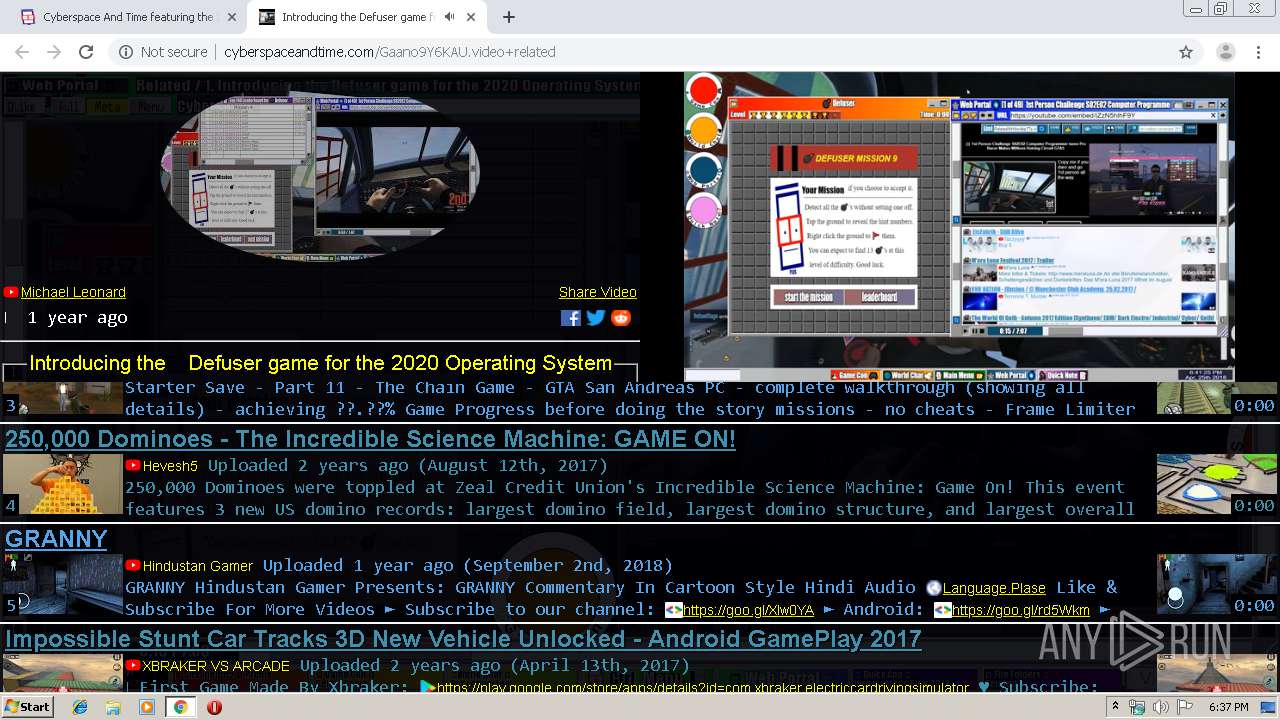This screenshot has height=720, width=1280.
Task: Click 'Introducing the Defuser game' heading text
Action: tap(320, 363)
